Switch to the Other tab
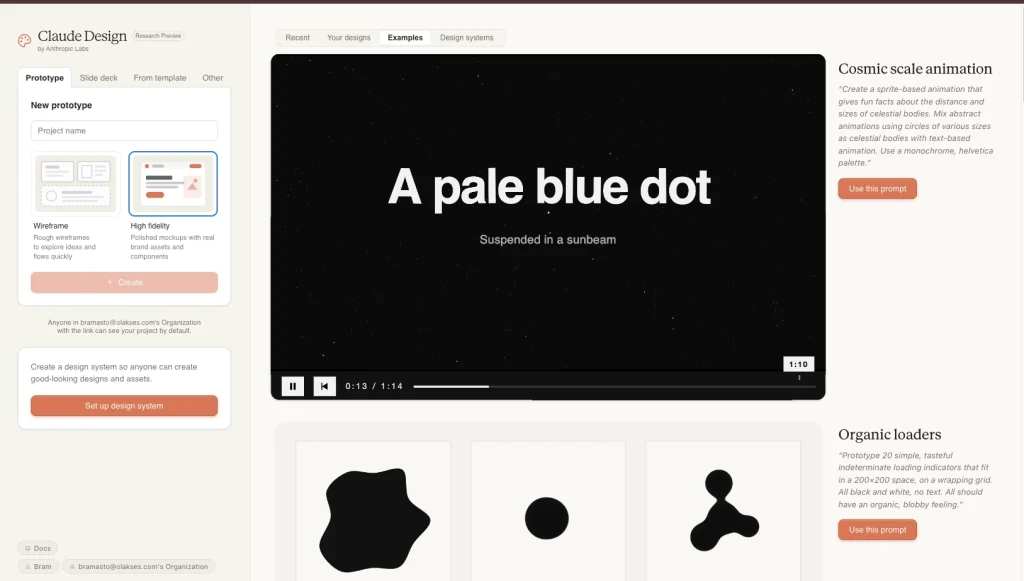This screenshot has height=581, width=1024. pos(212,78)
